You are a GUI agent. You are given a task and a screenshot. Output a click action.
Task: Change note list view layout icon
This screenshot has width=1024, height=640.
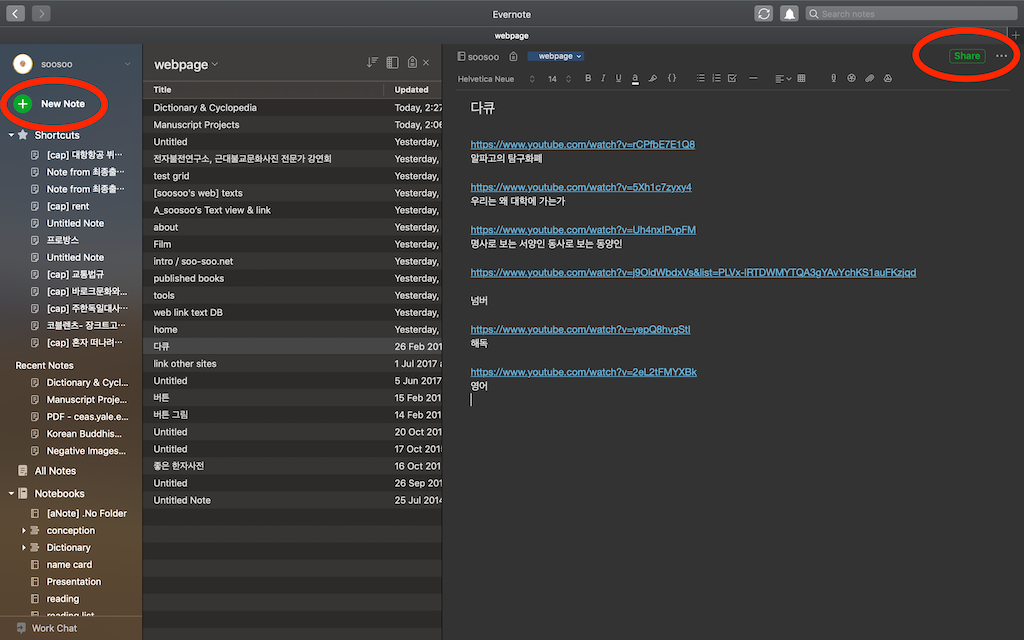(x=392, y=62)
